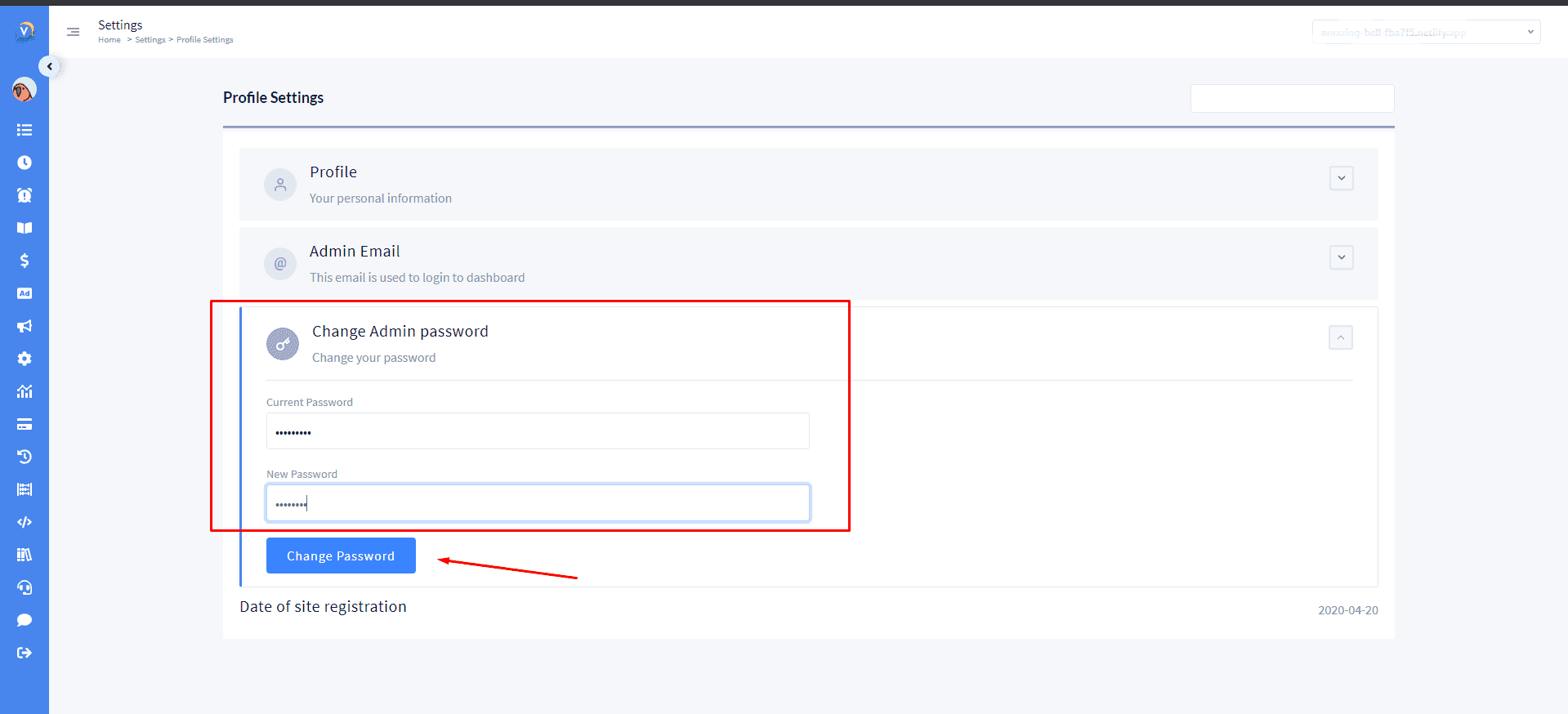
Task: Click the logout arrow icon
Action: click(x=25, y=653)
